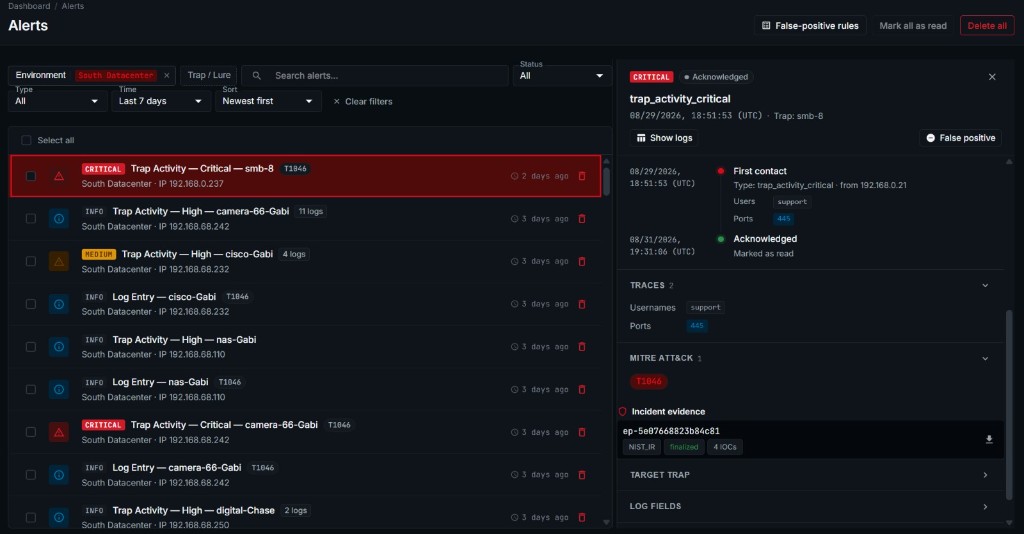Click the 4 IOCs badge

725,447
